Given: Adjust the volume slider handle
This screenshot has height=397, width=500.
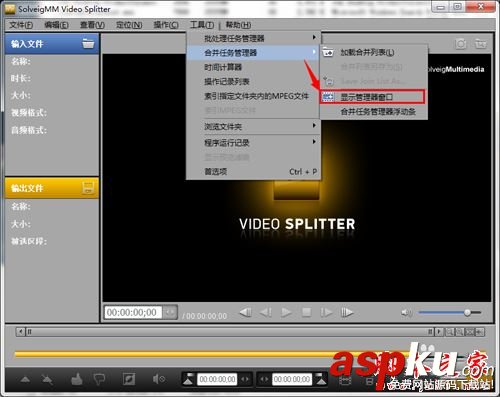Looking at the screenshot, I should (x=467, y=313).
